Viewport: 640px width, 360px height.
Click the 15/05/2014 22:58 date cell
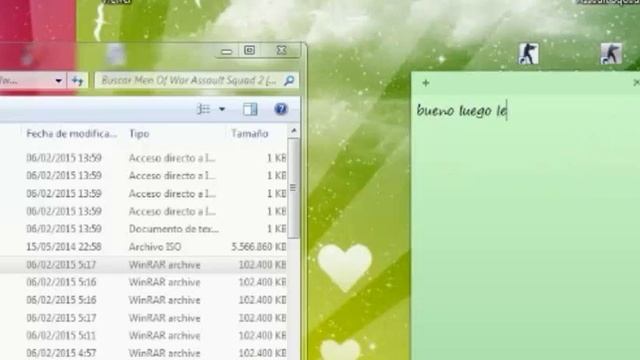(x=64, y=247)
